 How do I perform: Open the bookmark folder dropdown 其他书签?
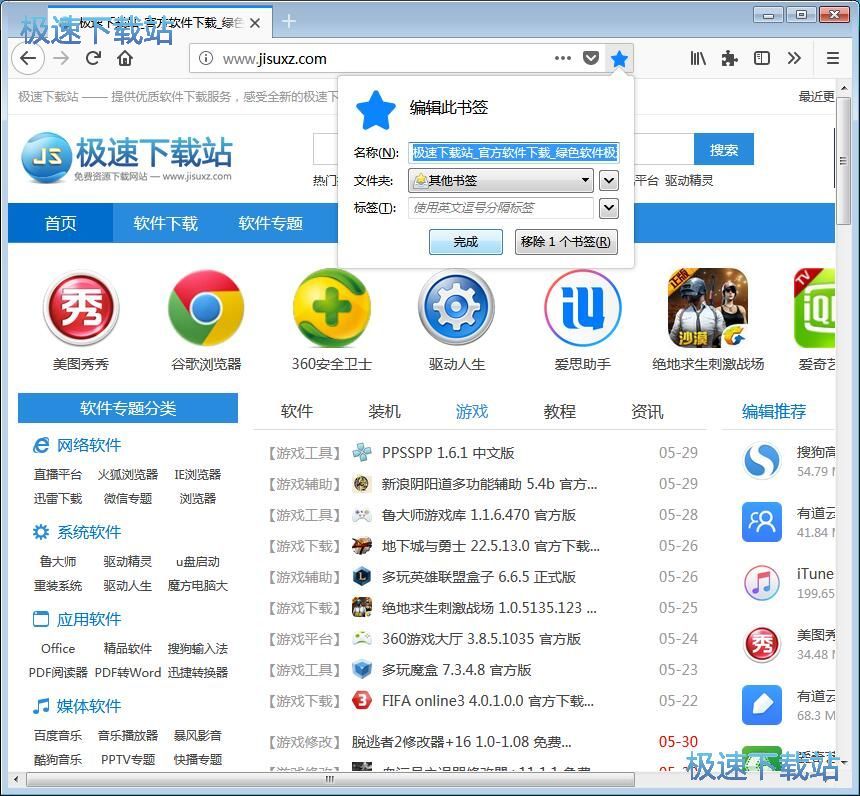click(501, 181)
